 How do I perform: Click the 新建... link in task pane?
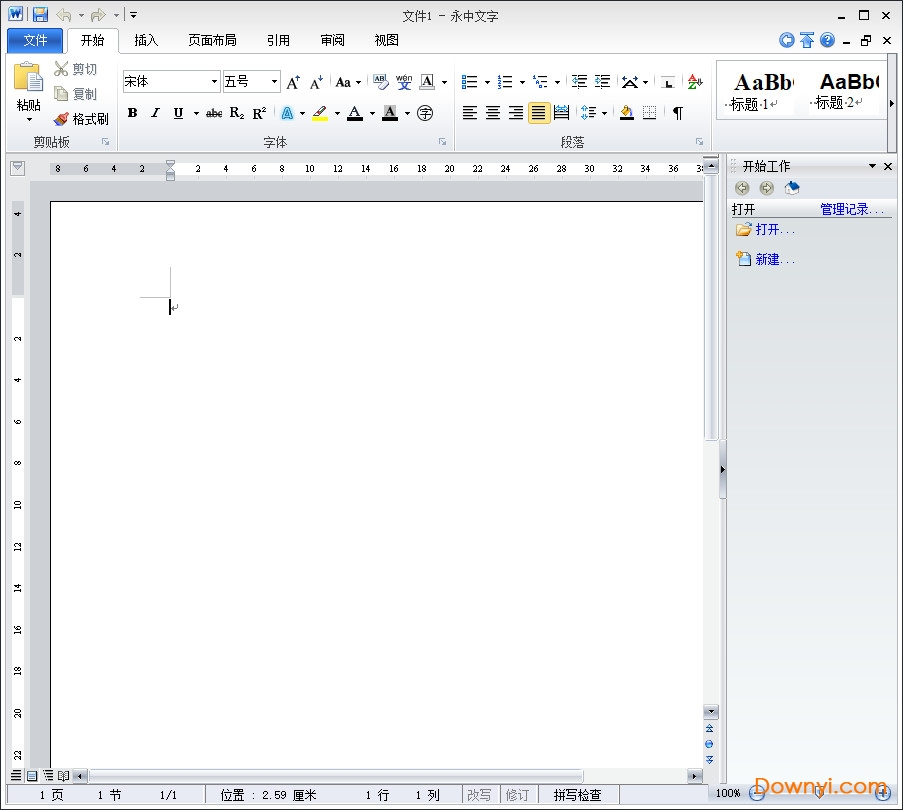tap(774, 260)
